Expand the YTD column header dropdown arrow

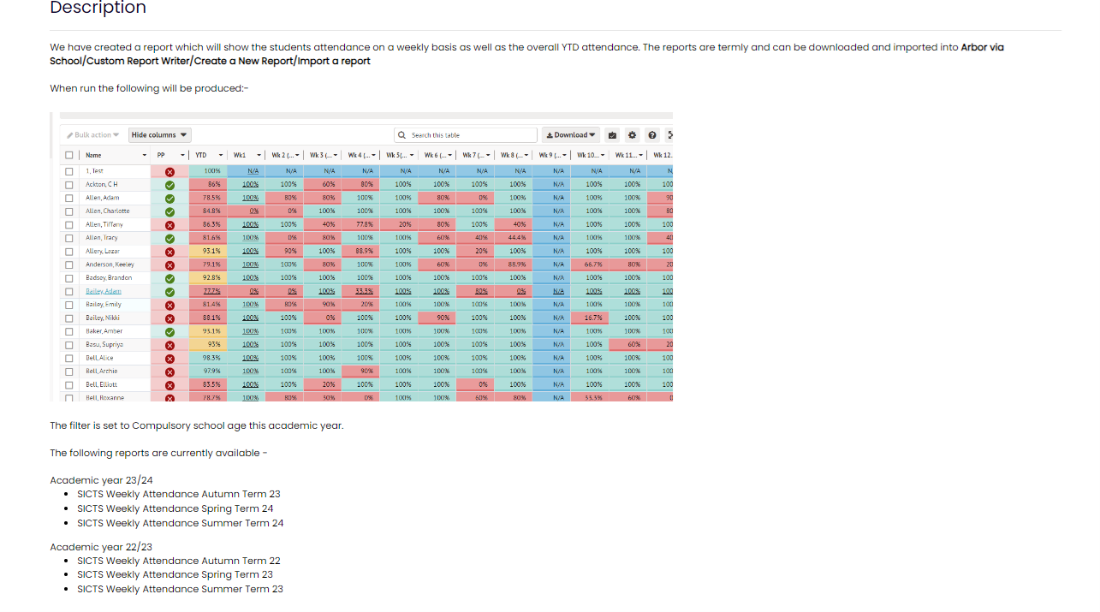pyautogui.click(x=221, y=155)
